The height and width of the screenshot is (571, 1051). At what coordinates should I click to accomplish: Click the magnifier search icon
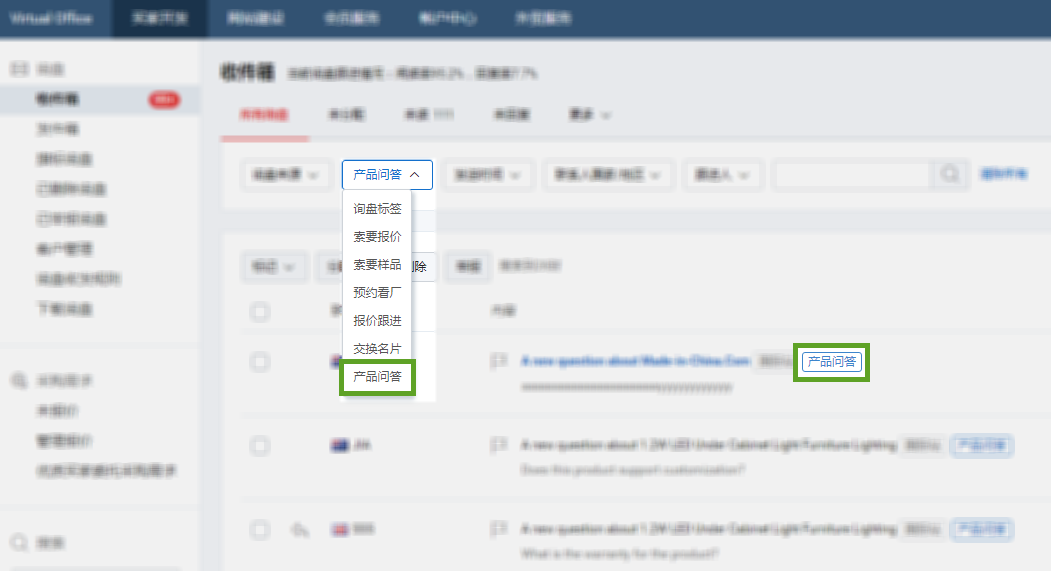pos(950,175)
